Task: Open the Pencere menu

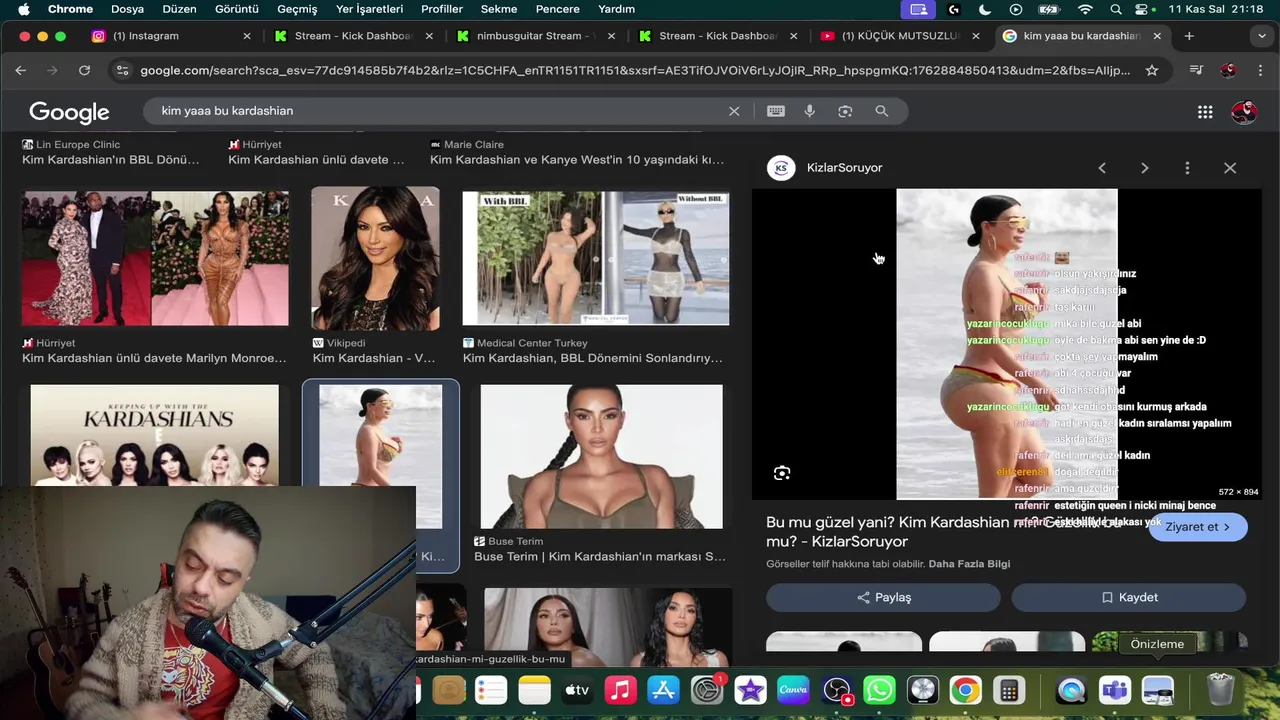Action: point(557,9)
